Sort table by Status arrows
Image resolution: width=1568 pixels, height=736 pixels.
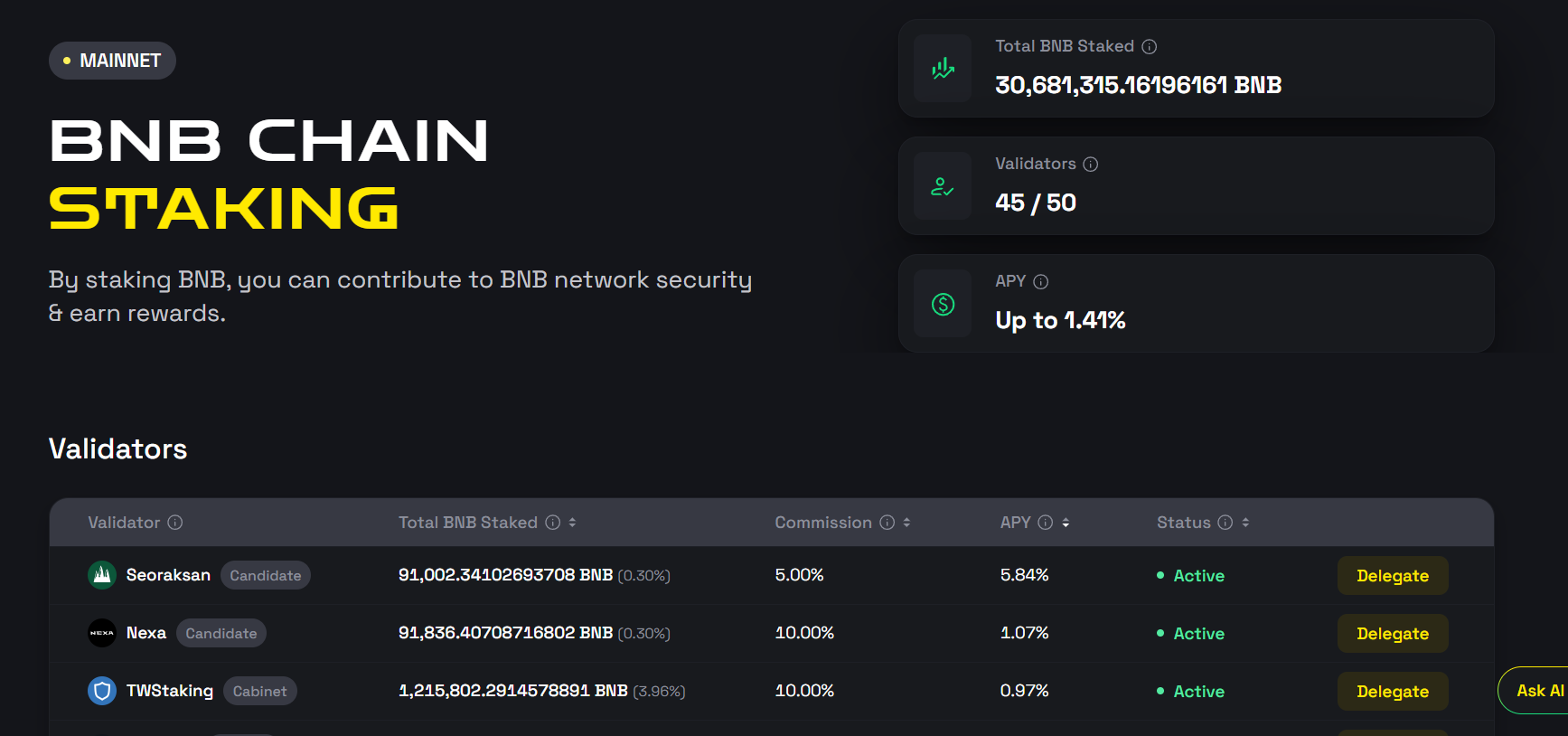click(x=1245, y=522)
